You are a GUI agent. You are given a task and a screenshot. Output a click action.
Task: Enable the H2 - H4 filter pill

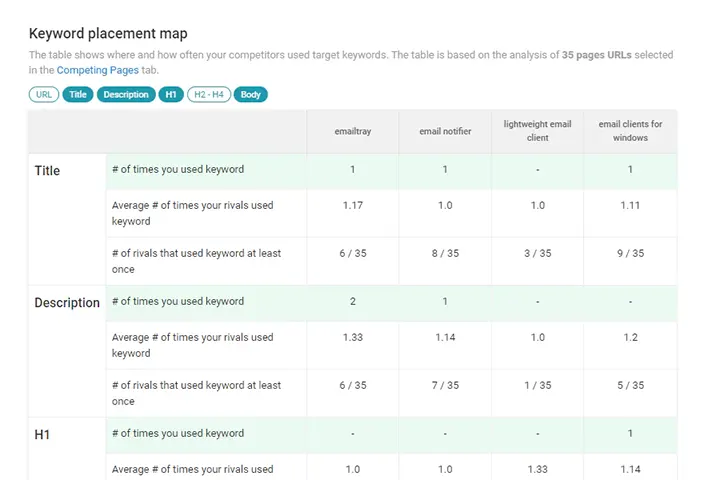pos(208,95)
